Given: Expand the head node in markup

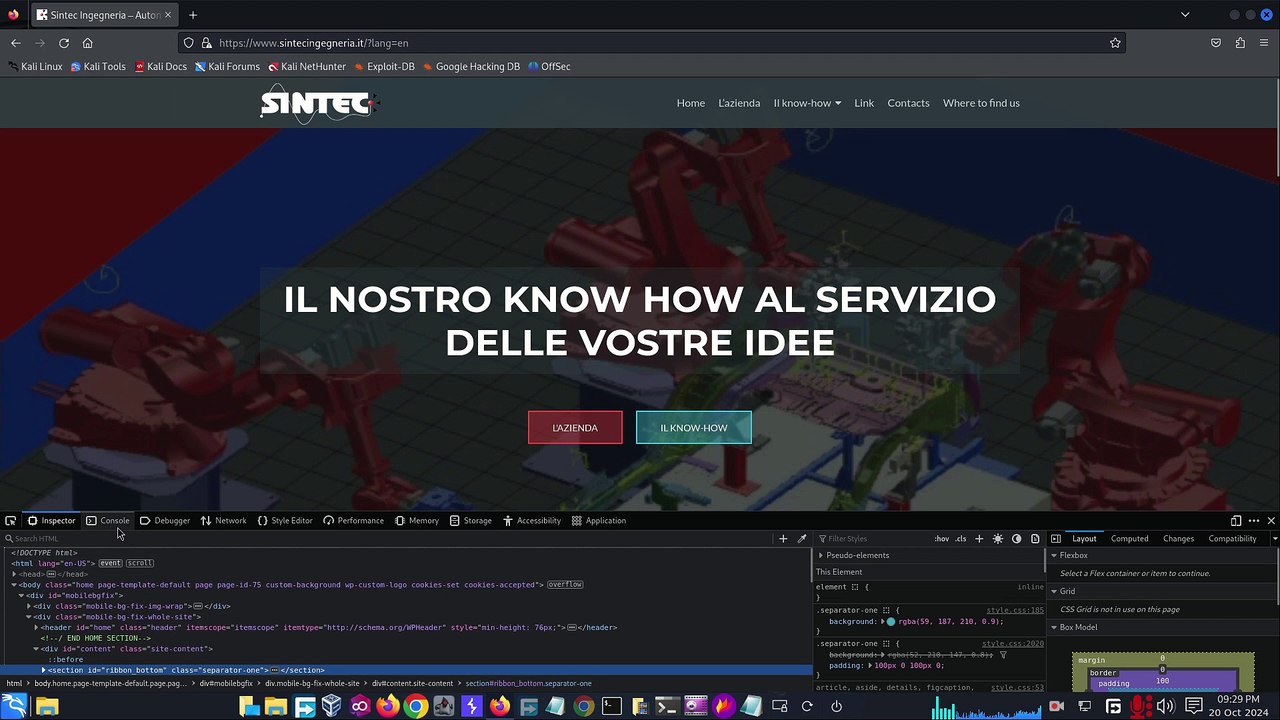Looking at the screenshot, I should click(x=15, y=574).
